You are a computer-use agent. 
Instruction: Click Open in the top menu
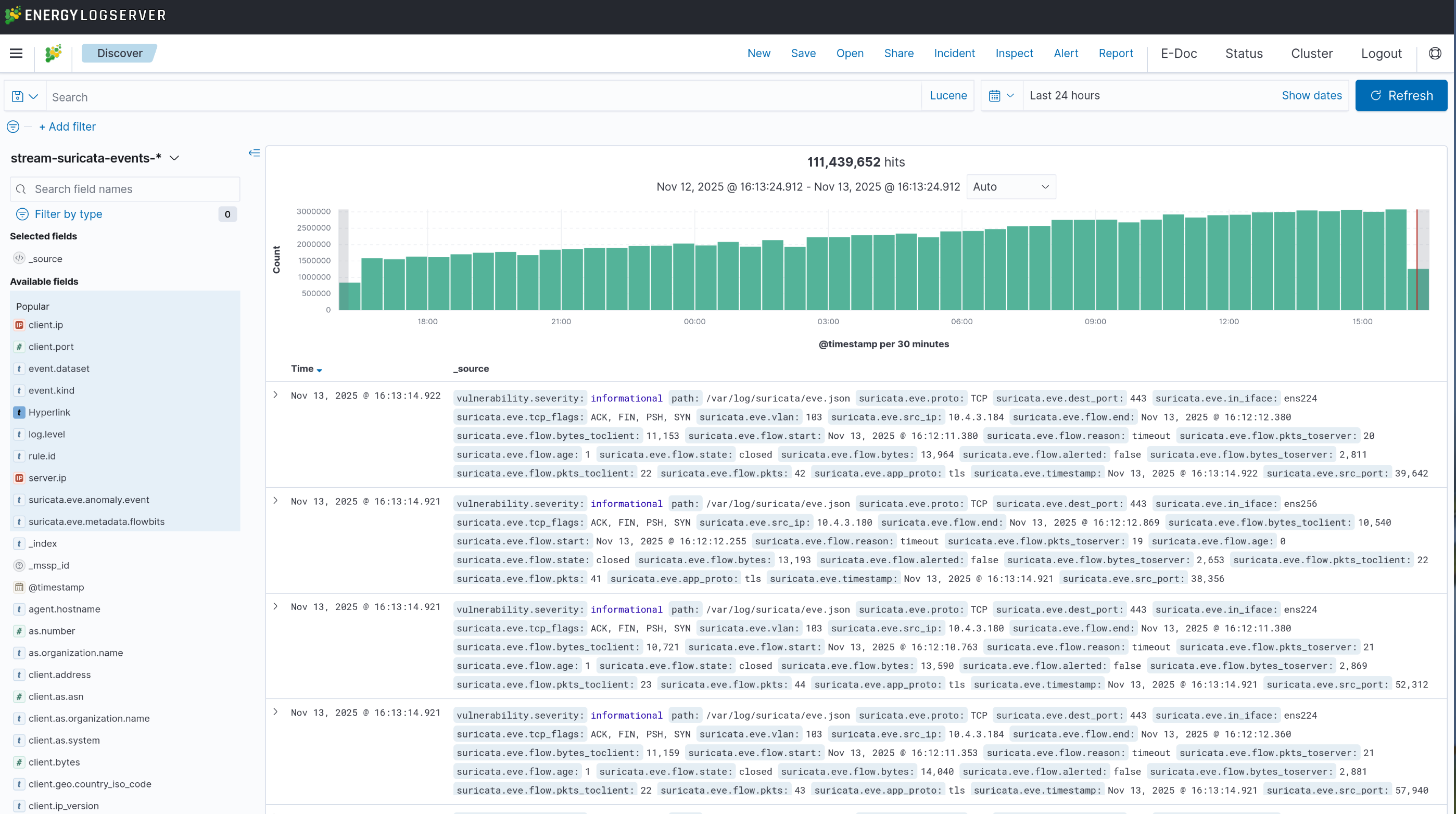(x=850, y=53)
